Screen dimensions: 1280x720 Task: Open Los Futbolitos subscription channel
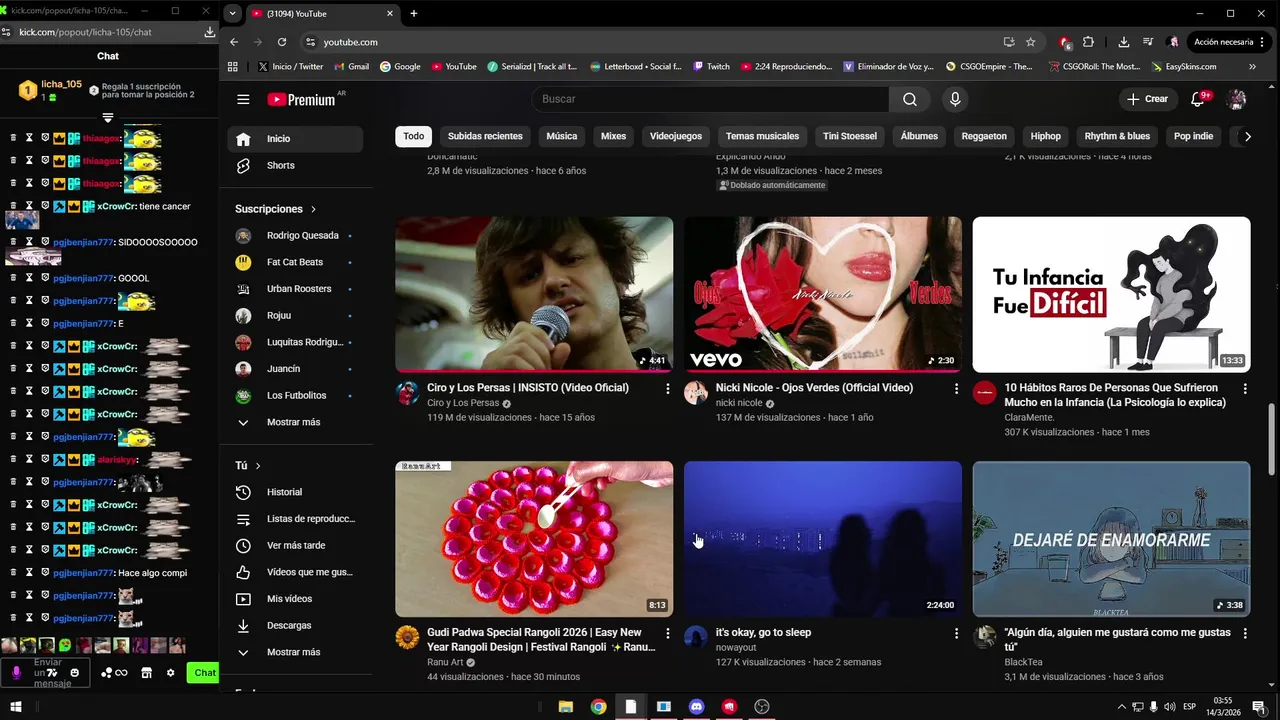pos(296,396)
